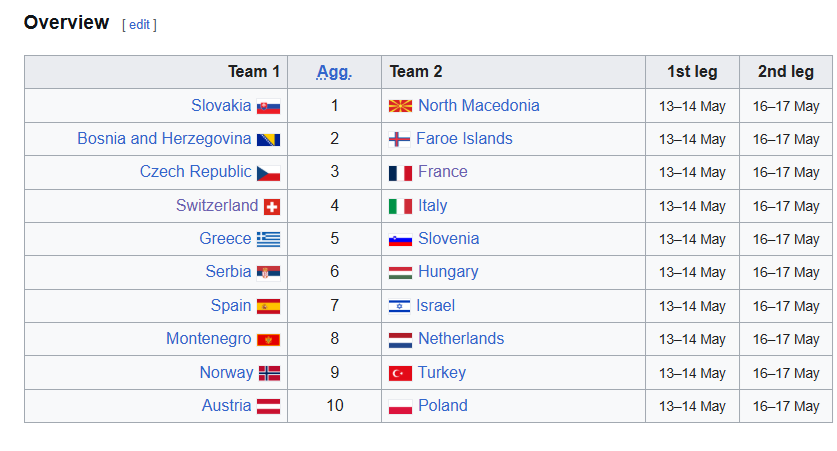This screenshot has height=451, width=837.
Task: Open the Hungary team link
Action: pyautogui.click(x=448, y=272)
